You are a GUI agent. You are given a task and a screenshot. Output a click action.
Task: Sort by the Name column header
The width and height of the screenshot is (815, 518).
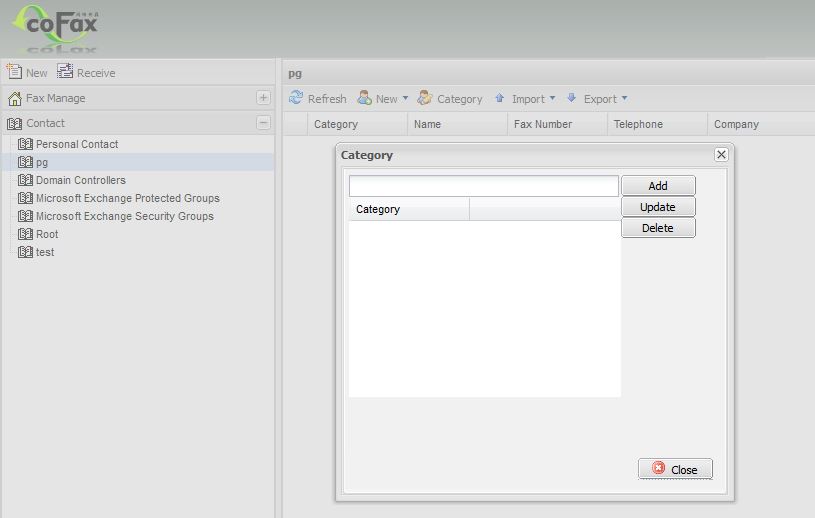click(457, 124)
